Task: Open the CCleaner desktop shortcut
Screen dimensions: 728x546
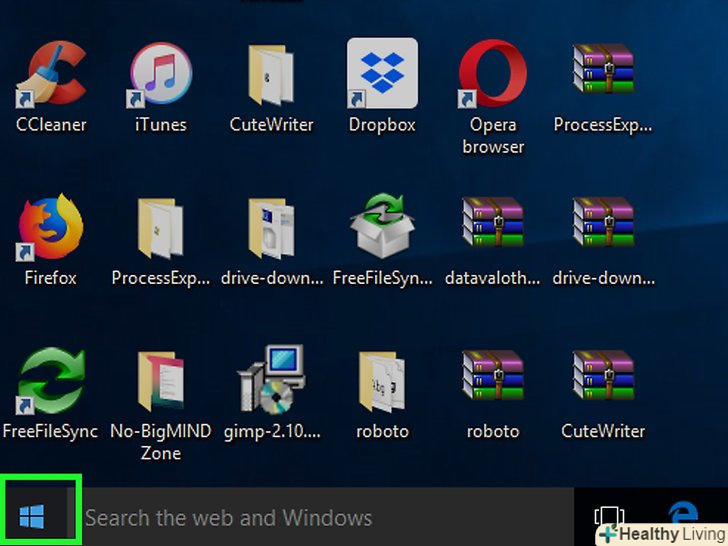Action: (x=51, y=75)
